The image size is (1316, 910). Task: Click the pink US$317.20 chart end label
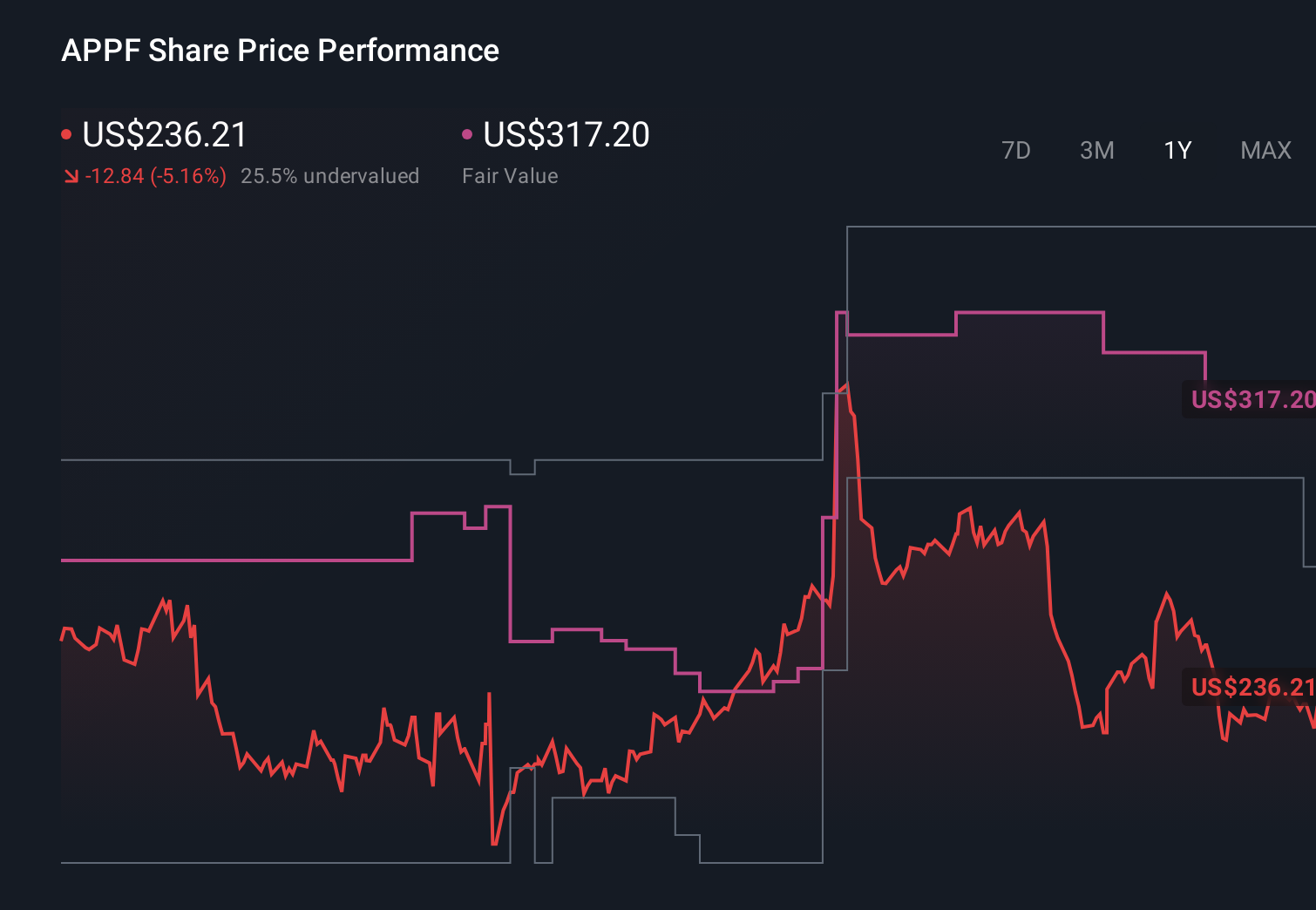(x=1251, y=399)
